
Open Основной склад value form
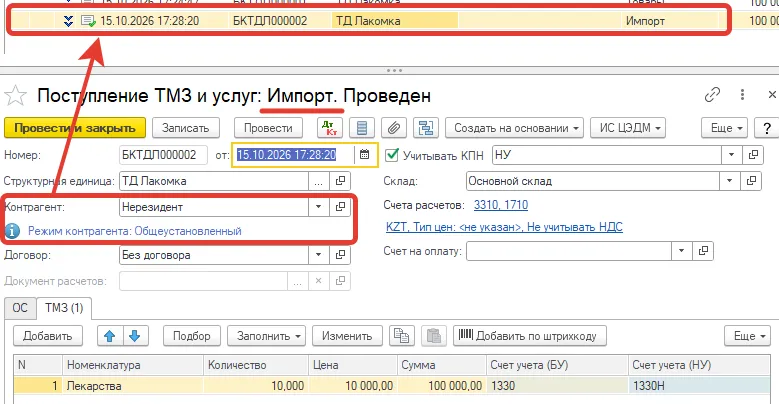pyautogui.click(x=751, y=181)
